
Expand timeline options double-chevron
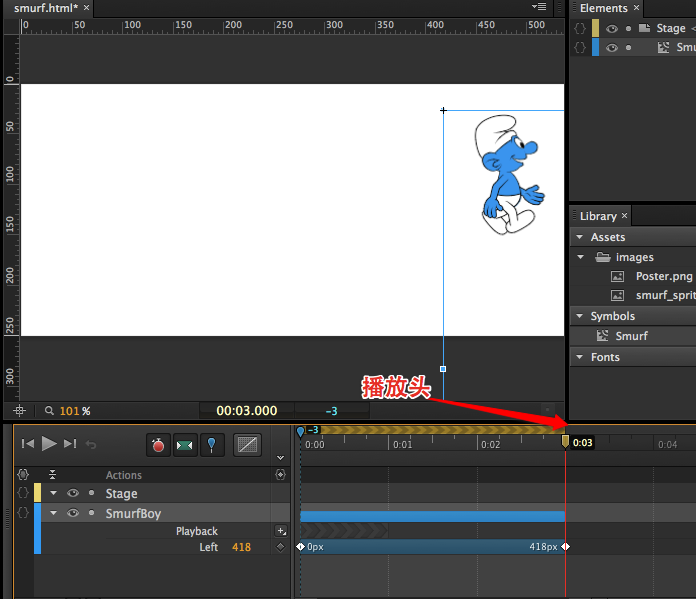[280, 457]
